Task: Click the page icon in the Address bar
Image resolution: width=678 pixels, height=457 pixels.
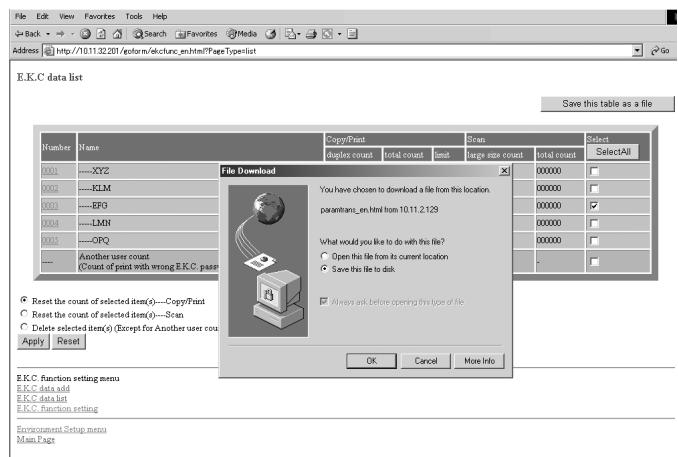Action: click(49, 51)
